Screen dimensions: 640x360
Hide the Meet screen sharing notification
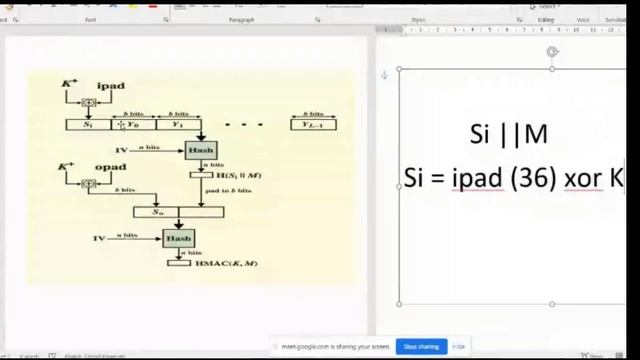[x=459, y=347]
